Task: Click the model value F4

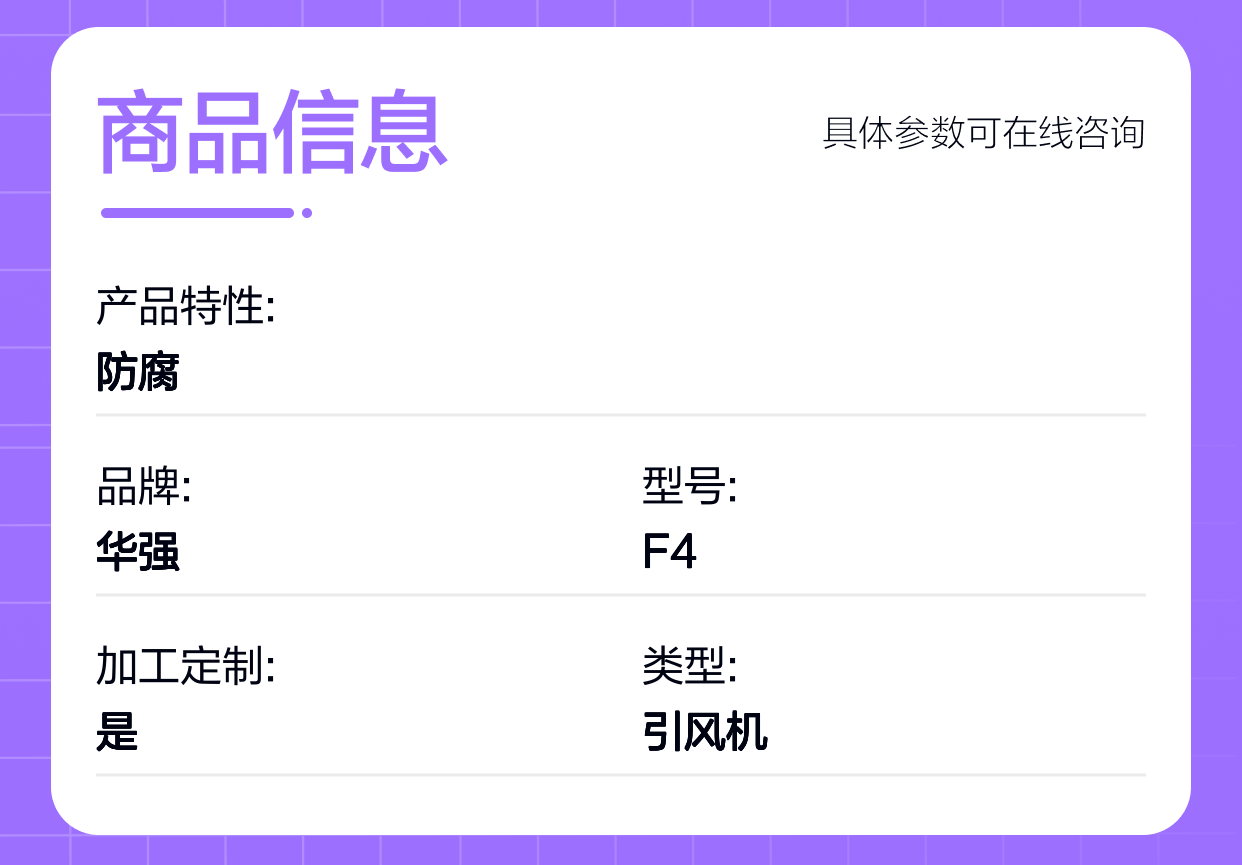Action: 669,552
